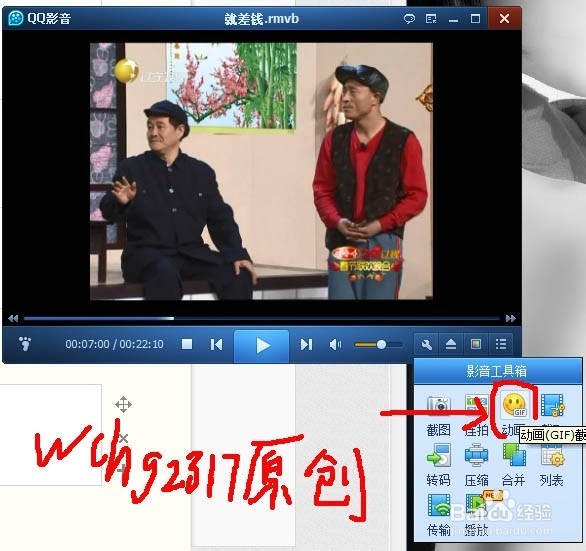Switch to mini mode via title bar icon

tap(431, 18)
